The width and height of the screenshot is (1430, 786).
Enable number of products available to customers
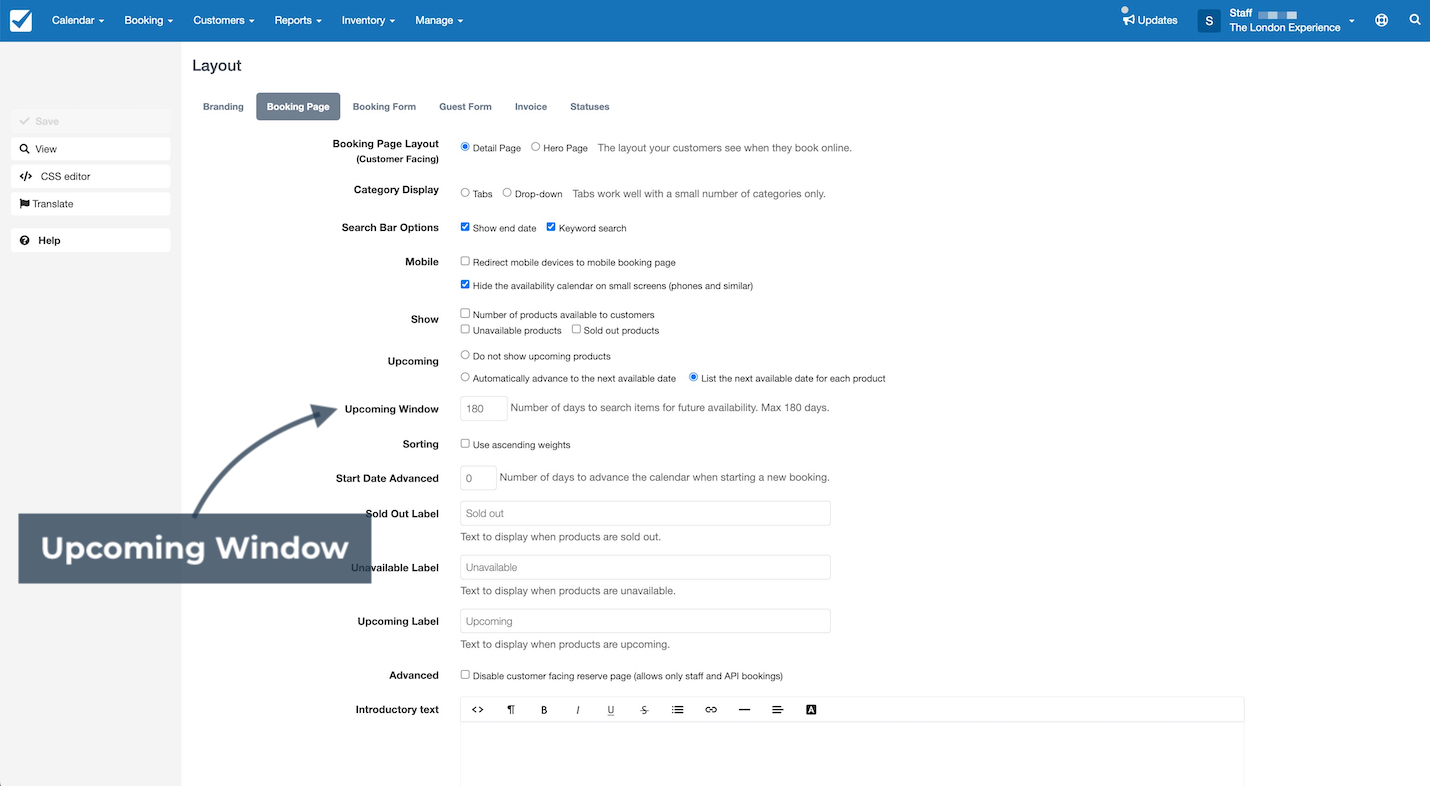click(465, 313)
